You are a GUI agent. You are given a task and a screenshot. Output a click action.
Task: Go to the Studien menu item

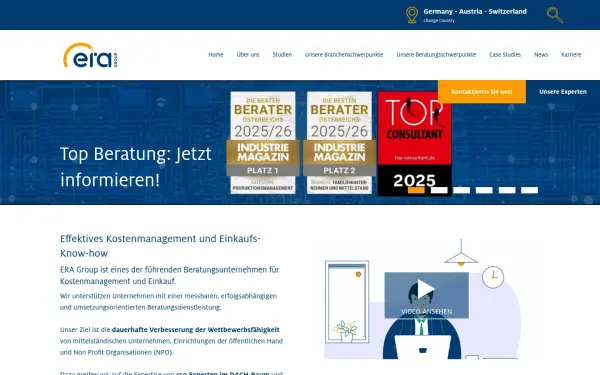(x=282, y=55)
